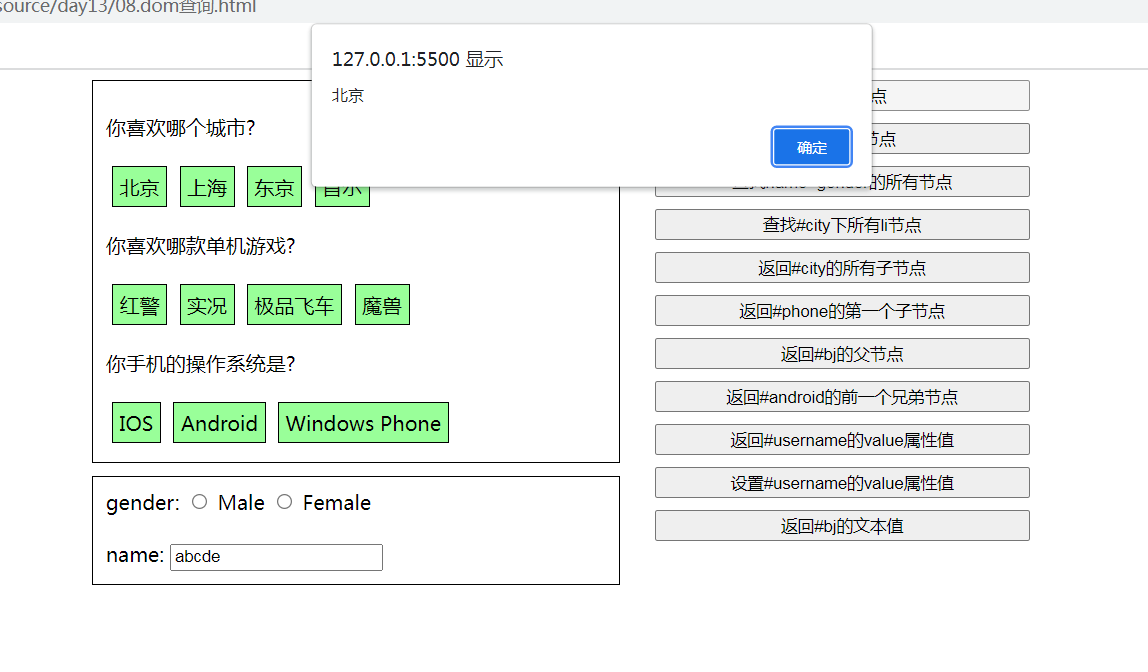This screenshot has height=672, width=1148.
Task: Click the 实况 game item
Action: 206,304
